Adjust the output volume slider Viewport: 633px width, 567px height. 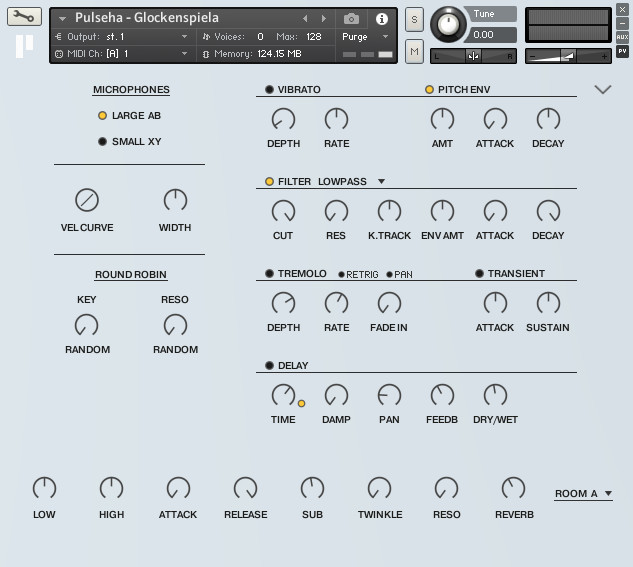(568, 56)
